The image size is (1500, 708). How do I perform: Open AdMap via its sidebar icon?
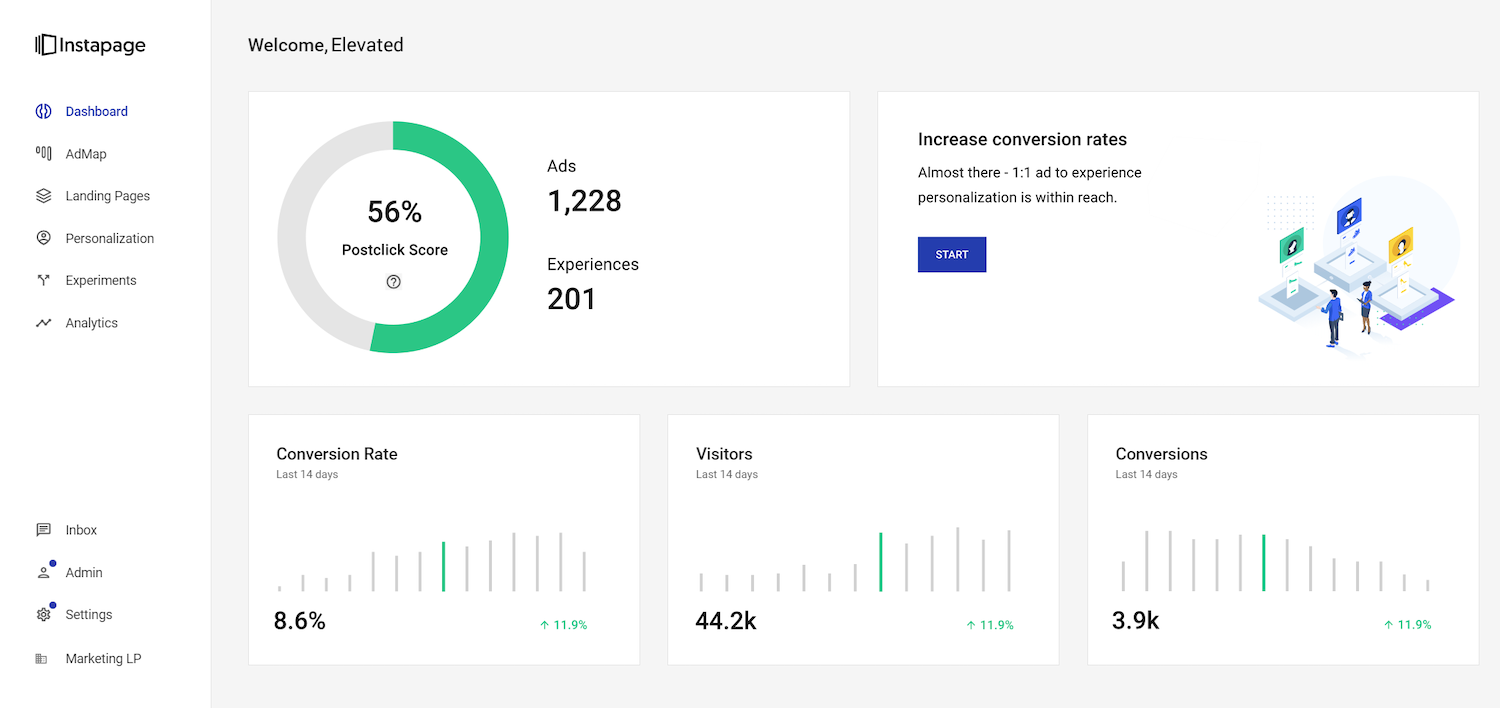(x=43, y=154)
